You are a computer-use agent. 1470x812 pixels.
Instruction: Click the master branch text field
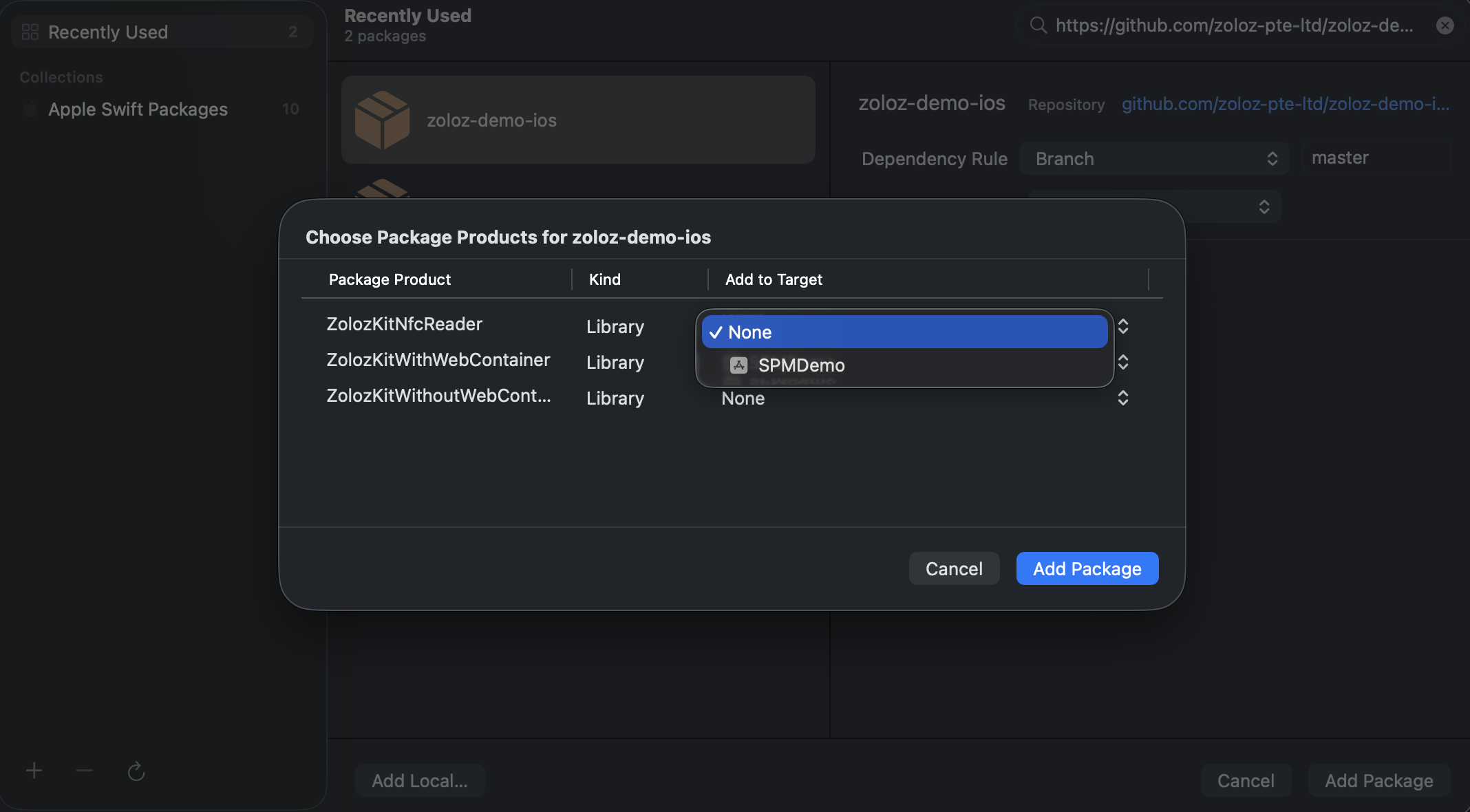tap(1376, 158)
